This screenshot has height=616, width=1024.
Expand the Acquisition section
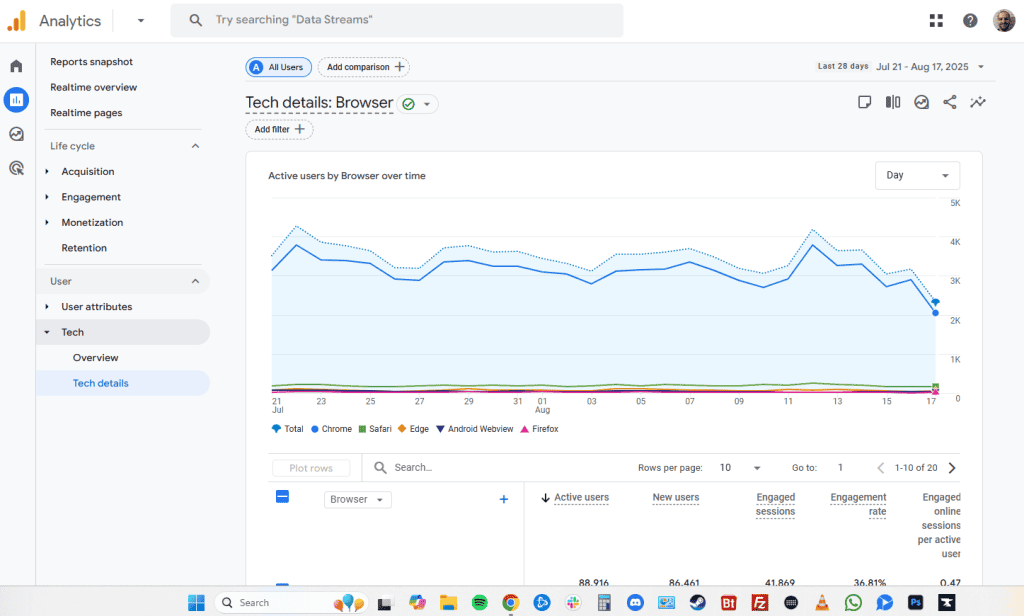click(87, 172)
